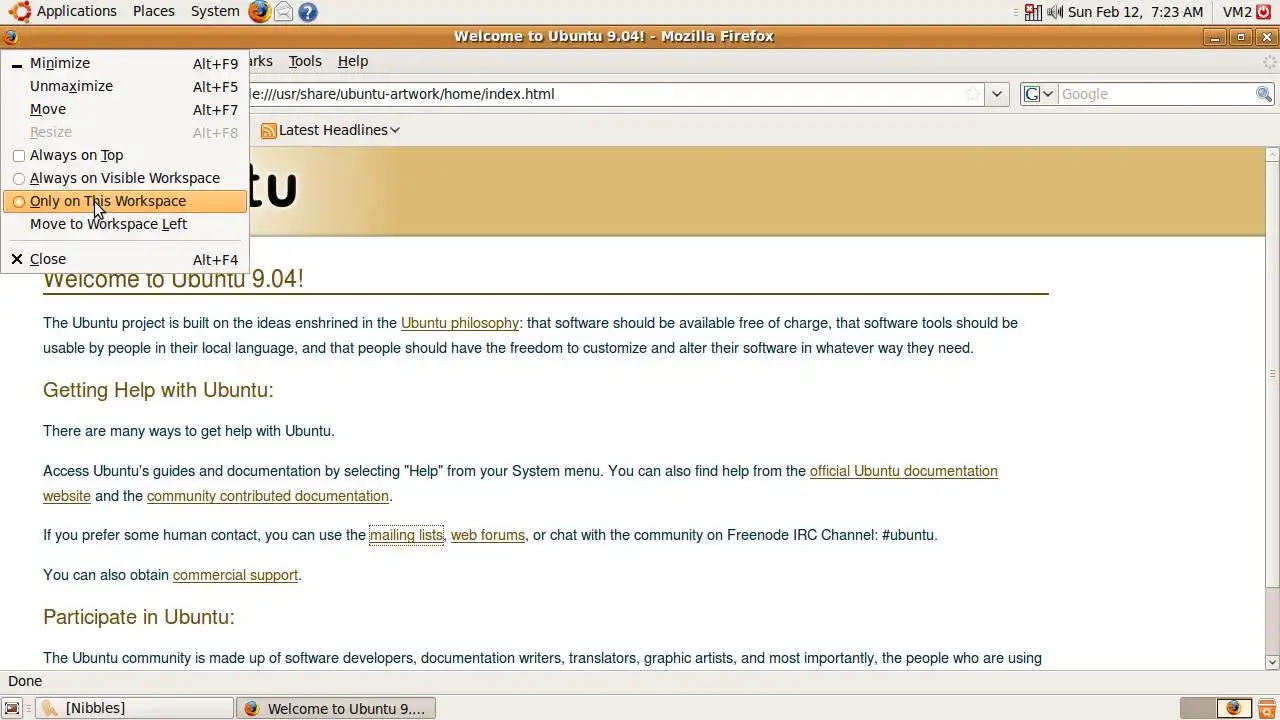Choose Move from the window menu
The image size is (1280, 720).
[x=124, y=109]
